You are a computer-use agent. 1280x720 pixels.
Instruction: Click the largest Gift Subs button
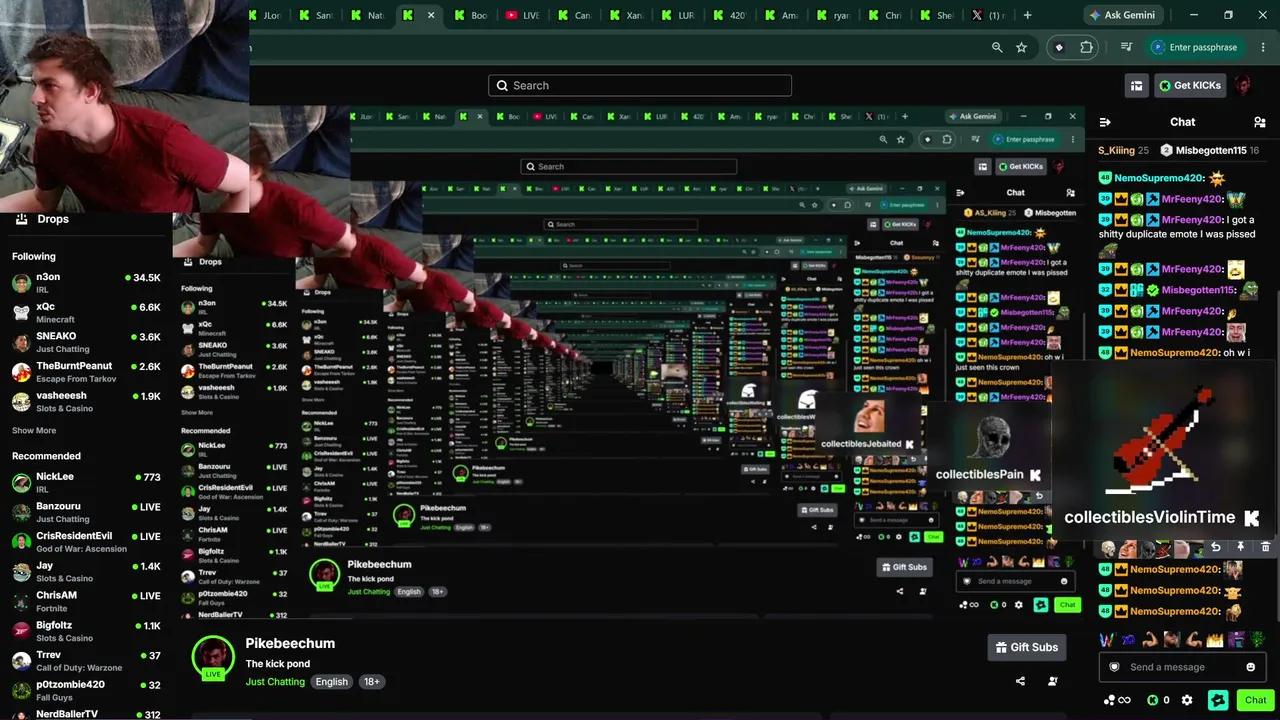[x=1027, y=647]
